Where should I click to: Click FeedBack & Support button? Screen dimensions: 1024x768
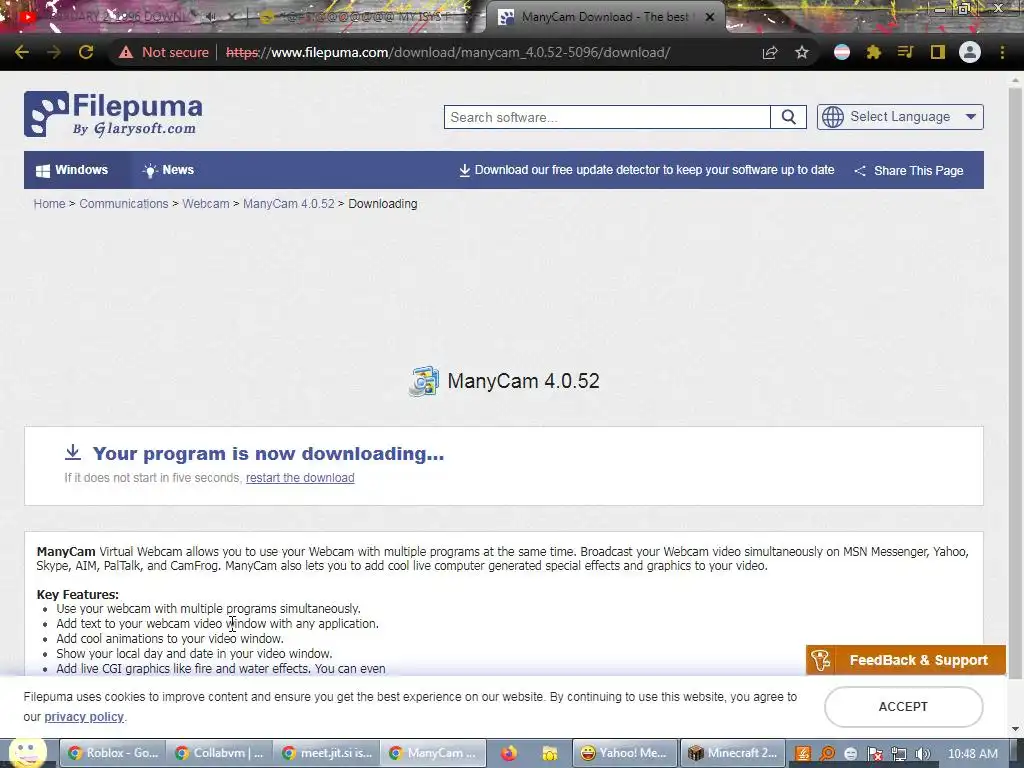tap(906, 660)
